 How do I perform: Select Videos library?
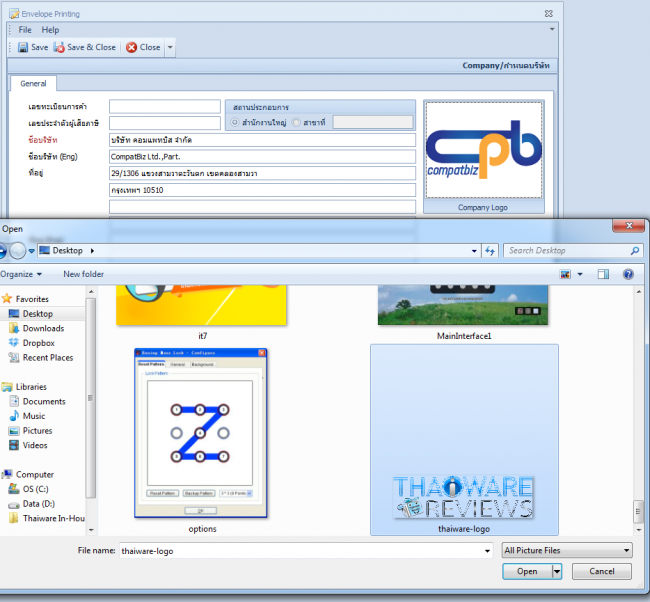pos(35,445)
